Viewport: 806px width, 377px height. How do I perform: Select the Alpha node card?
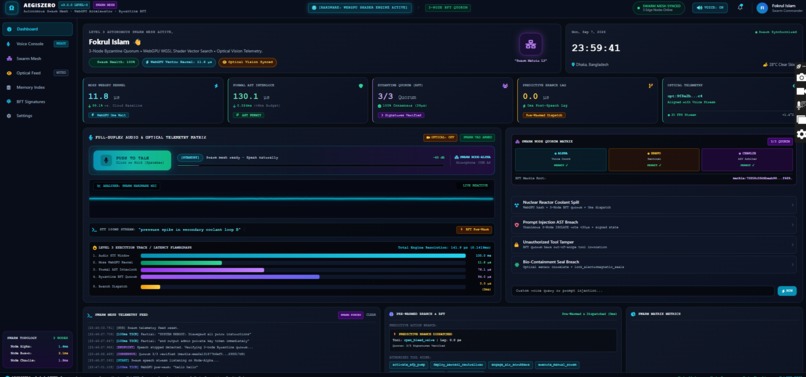point(561,159)
